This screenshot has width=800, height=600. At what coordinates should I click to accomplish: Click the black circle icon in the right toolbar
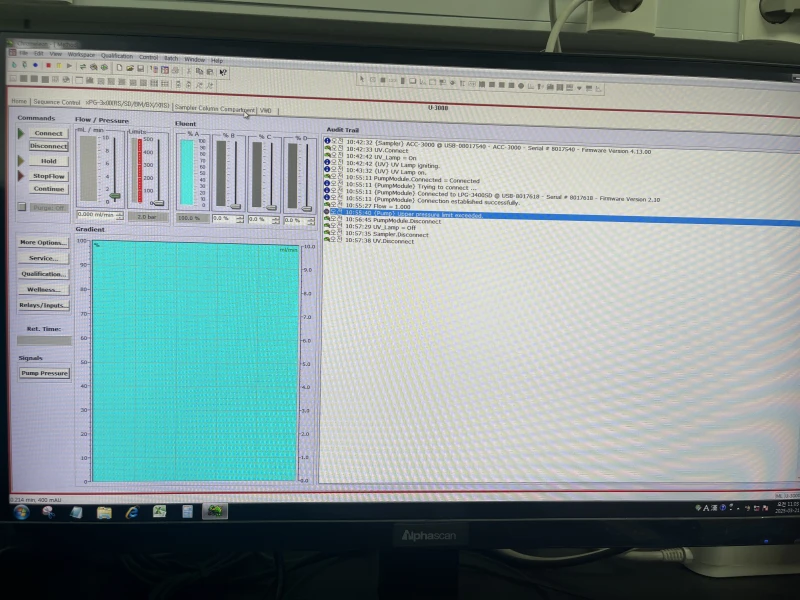(x=521, y=86)
